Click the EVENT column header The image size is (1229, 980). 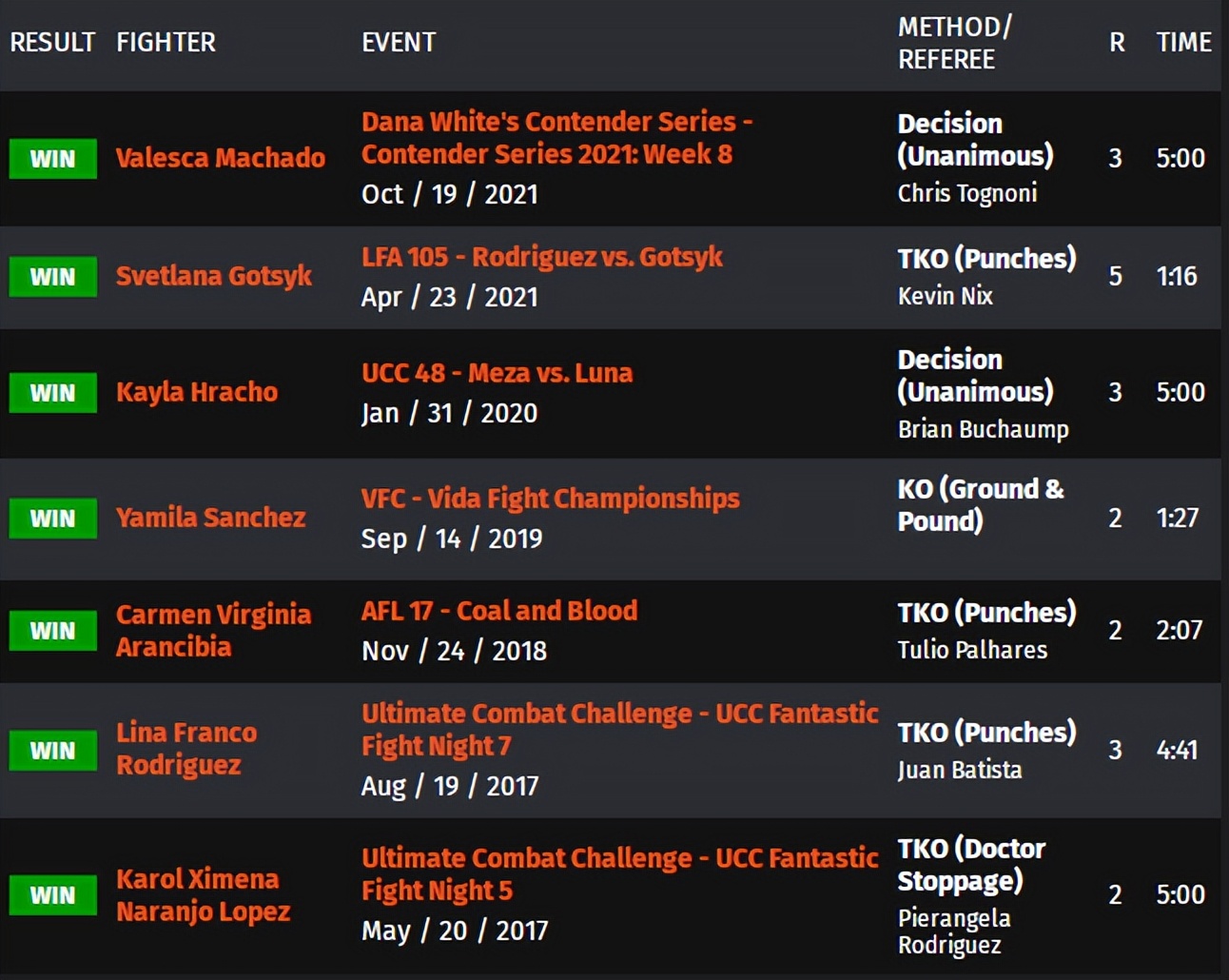(x=399, y=43)
